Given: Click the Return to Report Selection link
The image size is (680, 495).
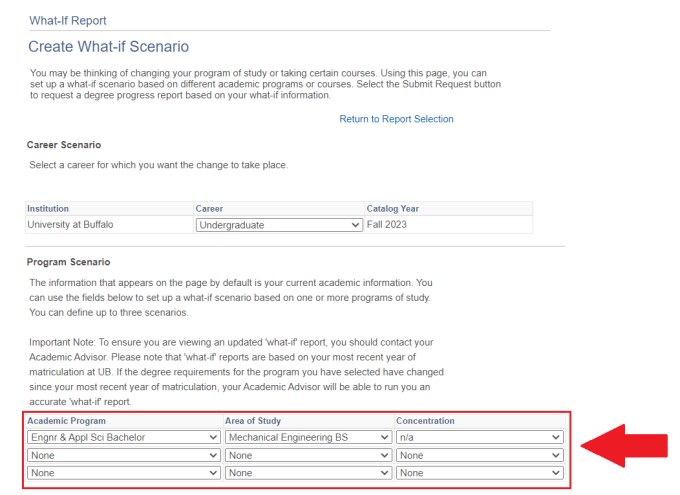Looking at the screenshot, I should pos(396,119).
